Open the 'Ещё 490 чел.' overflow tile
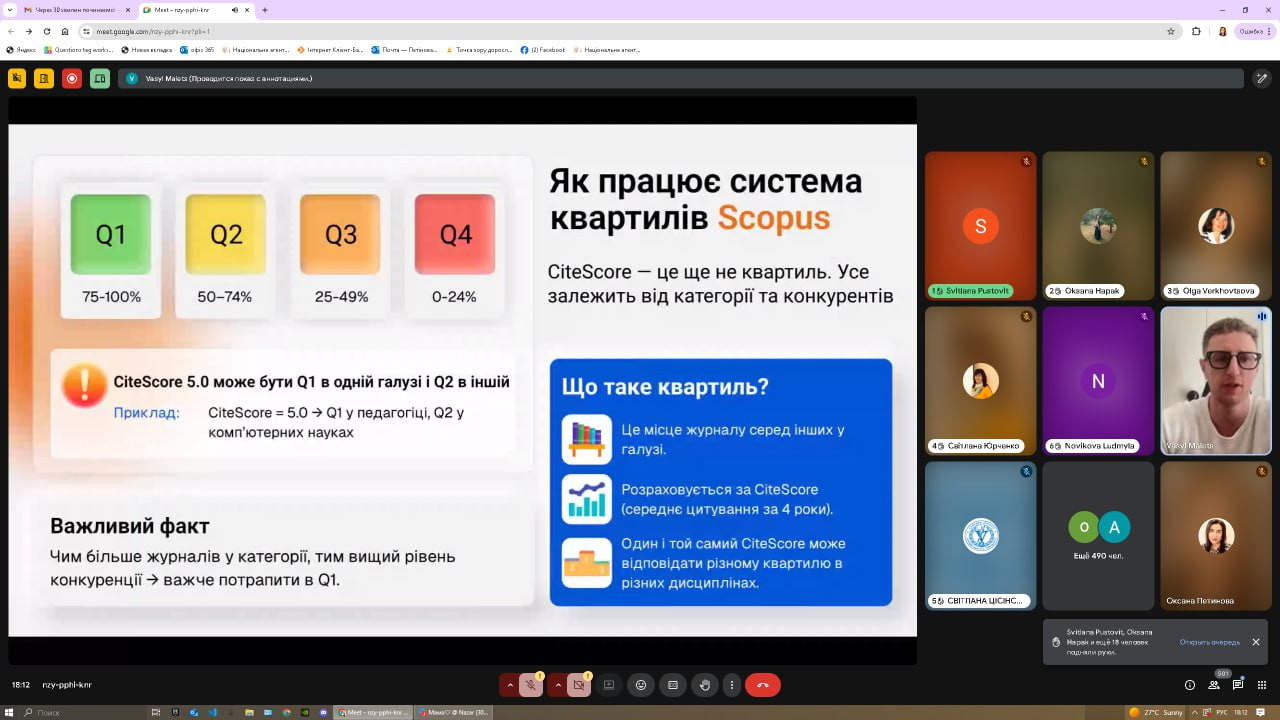Viewport: 1280px width, 720px height. point(1098,536)
